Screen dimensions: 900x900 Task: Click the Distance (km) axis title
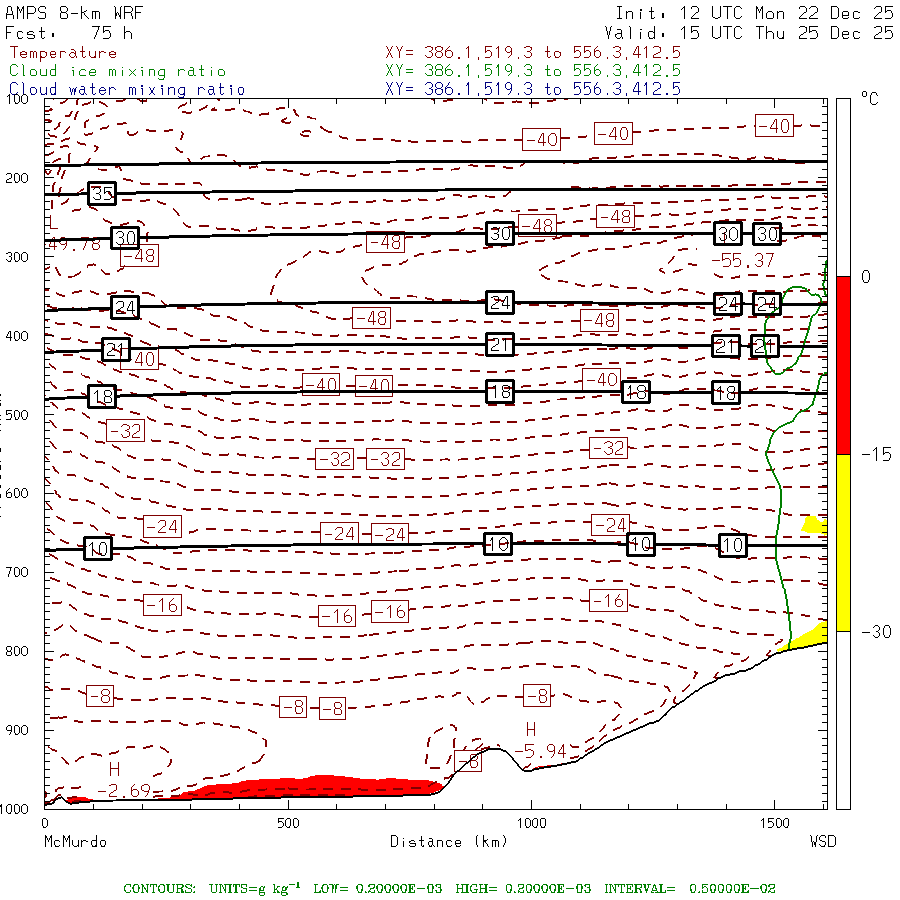(x=448, y=841)
